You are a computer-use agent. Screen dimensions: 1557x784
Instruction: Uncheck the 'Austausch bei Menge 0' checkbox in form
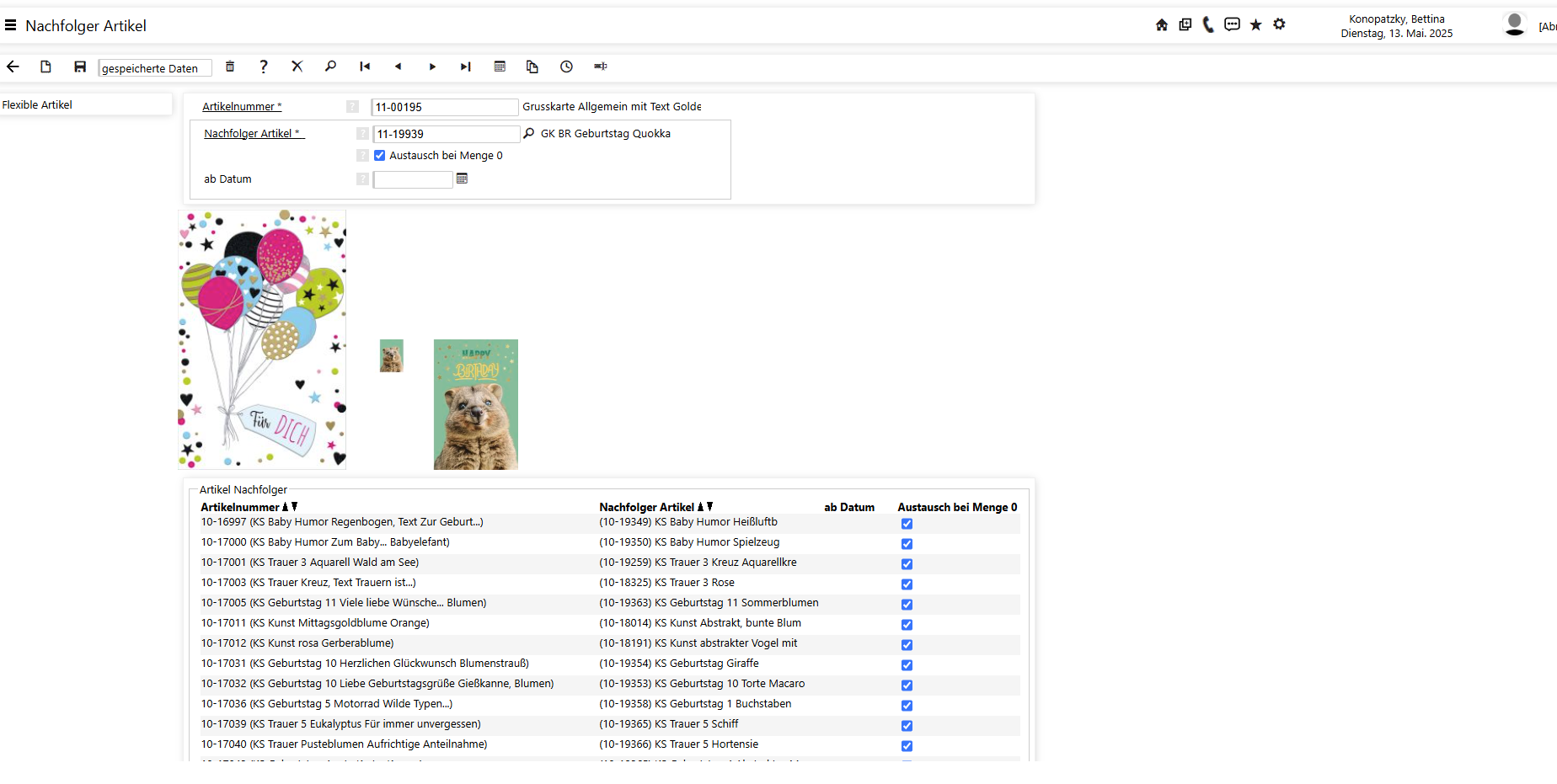[380, 156]
